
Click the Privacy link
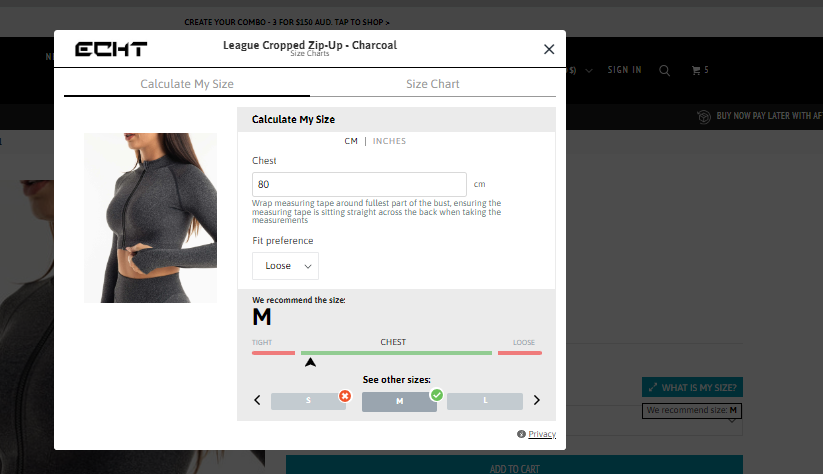(541, 434)
